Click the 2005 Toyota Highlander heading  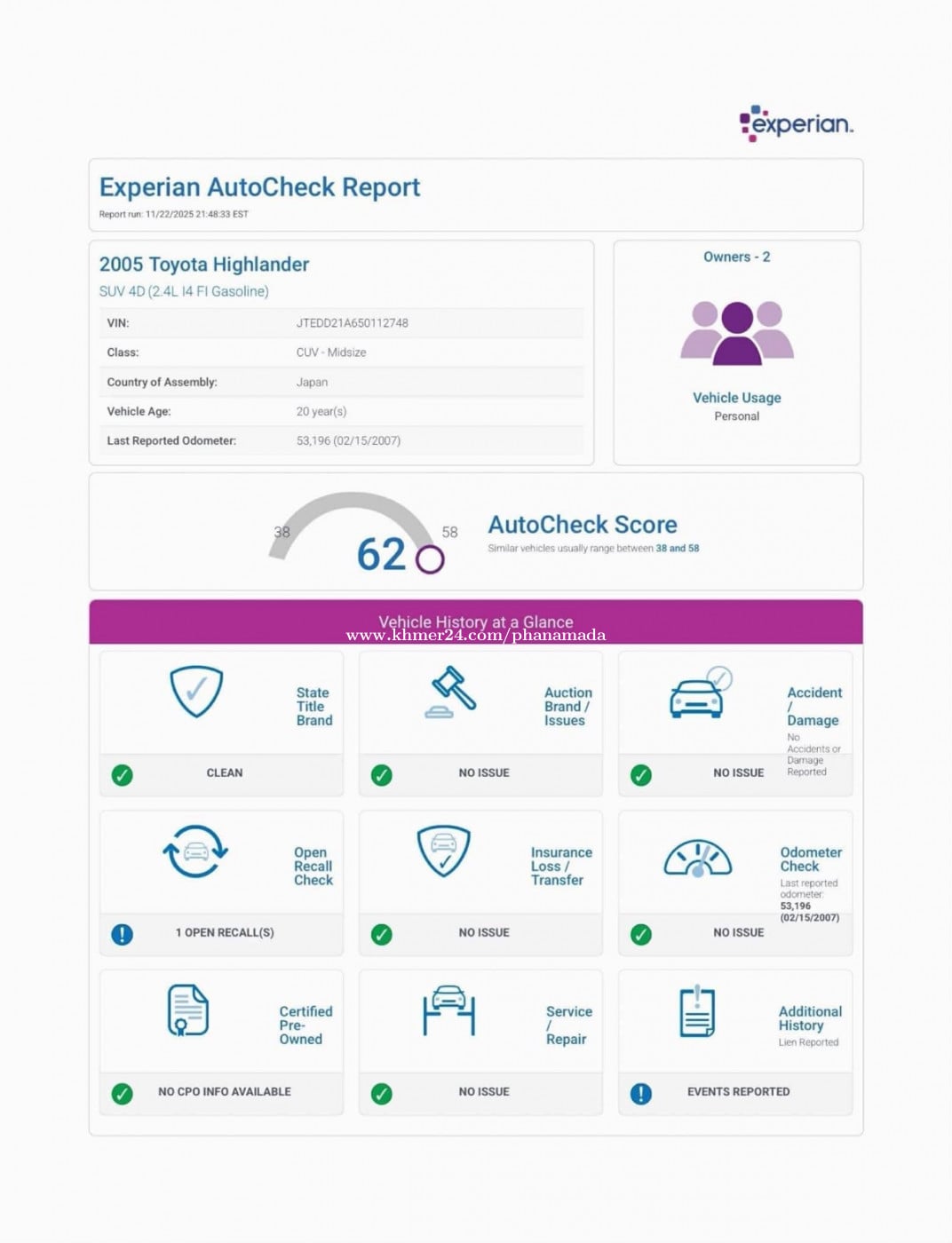[204, 265]
